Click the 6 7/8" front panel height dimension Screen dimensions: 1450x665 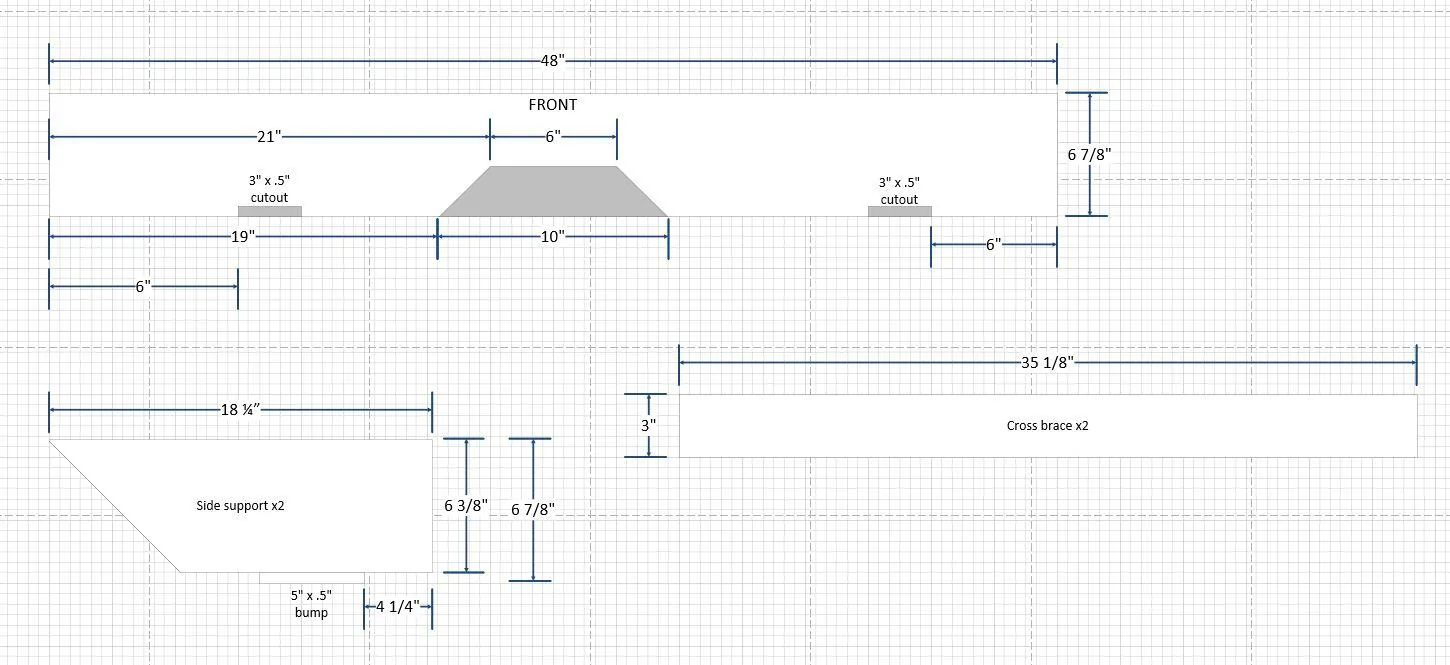point(1090,154)
